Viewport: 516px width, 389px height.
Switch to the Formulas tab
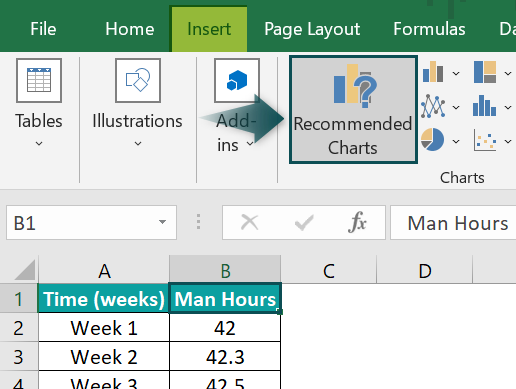click(429, 29)
